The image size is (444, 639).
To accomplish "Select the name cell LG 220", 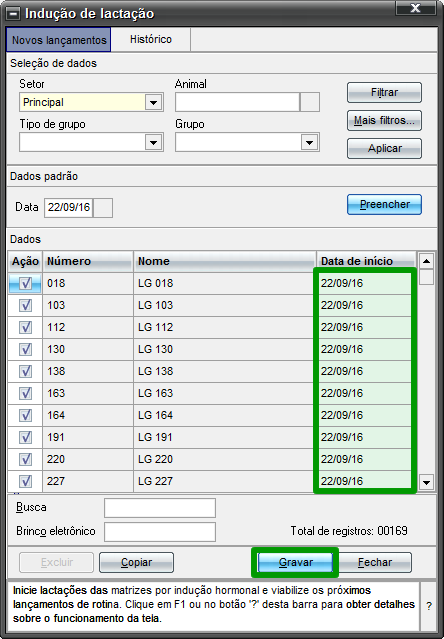I will 225,459.
